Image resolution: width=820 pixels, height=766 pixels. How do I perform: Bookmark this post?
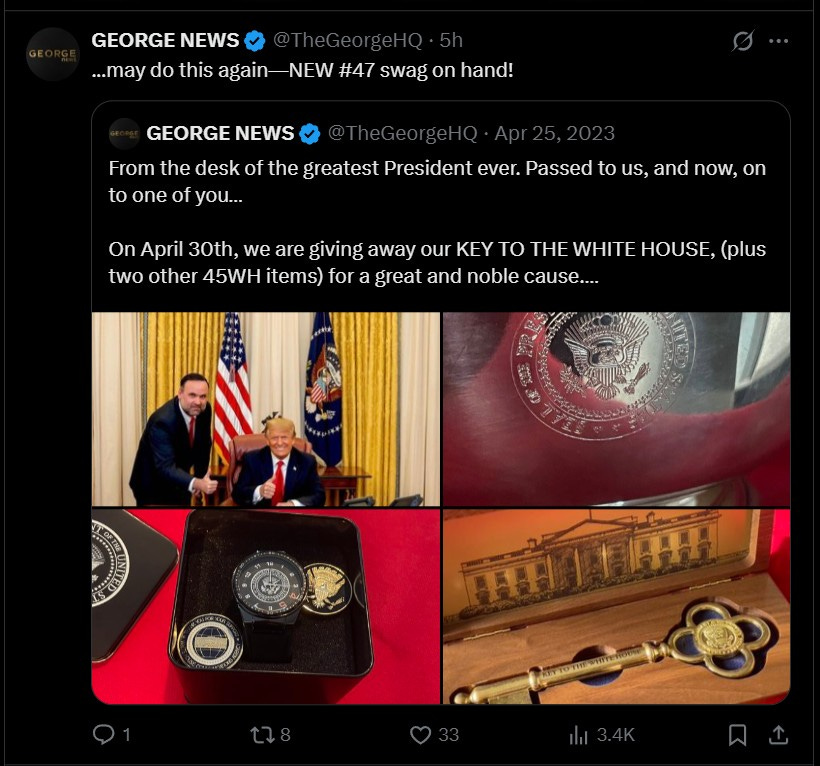click(737, 735)
